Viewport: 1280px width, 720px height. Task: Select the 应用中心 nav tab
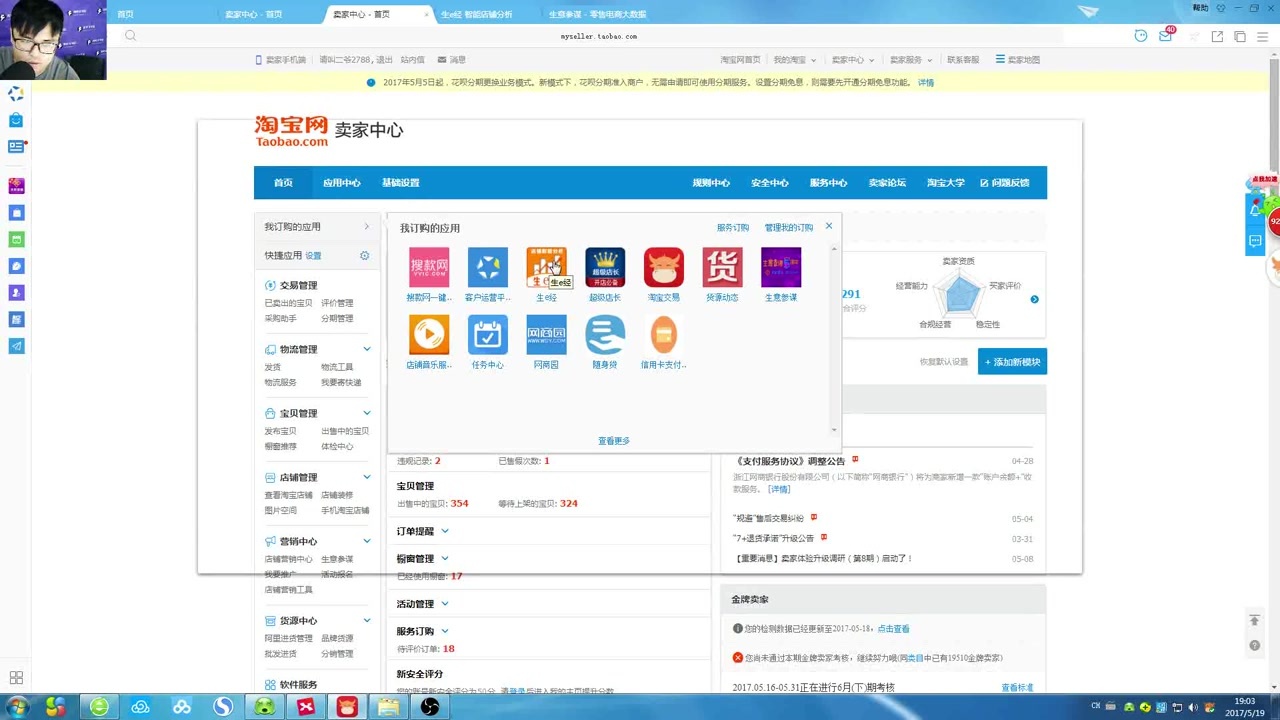(x=341, y=183)
